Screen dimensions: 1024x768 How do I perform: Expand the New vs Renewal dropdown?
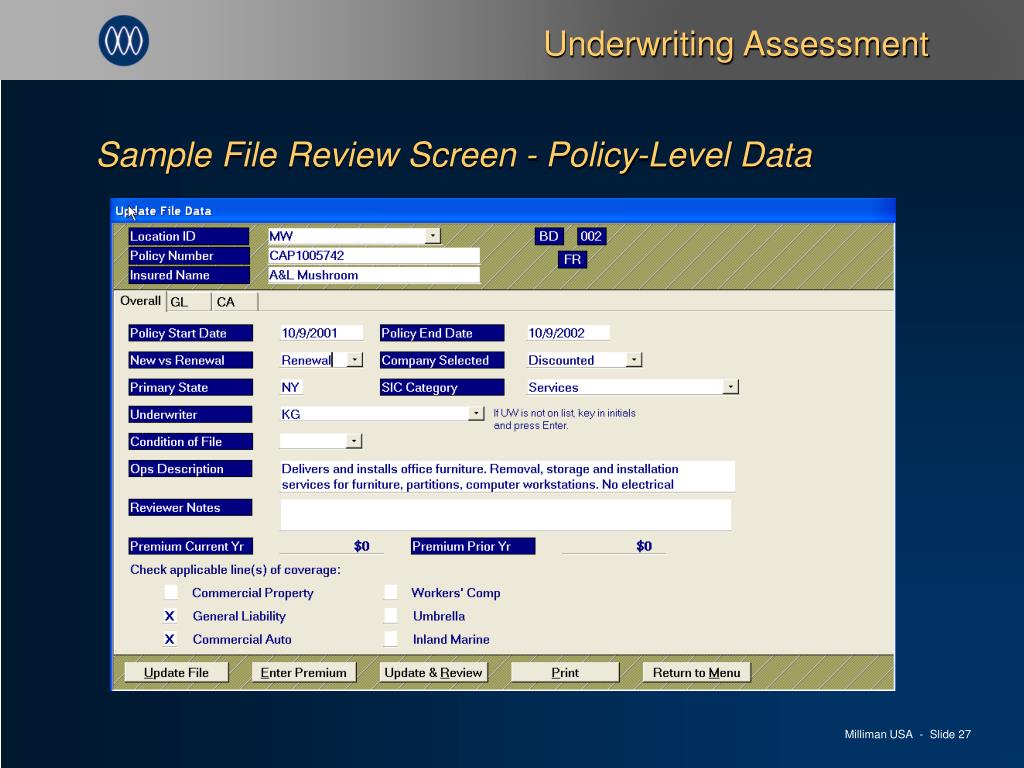(355, 360)
